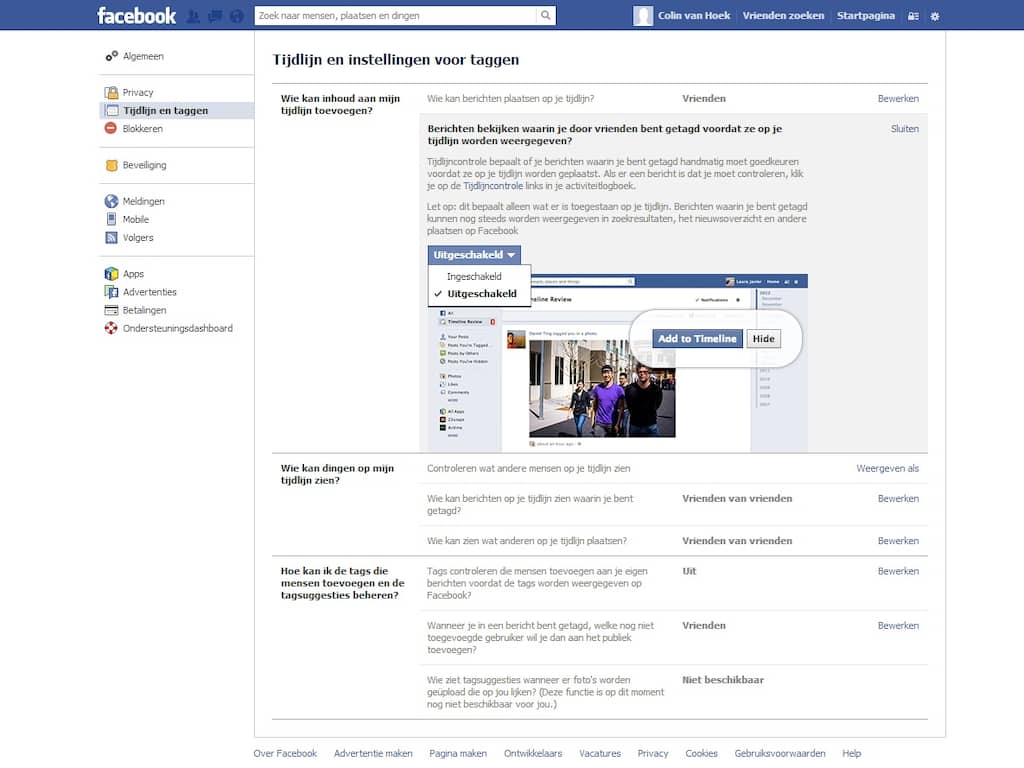Open Over Facebook footer link
This screenshot has height=768, width=1024.
tap(285, 753)
